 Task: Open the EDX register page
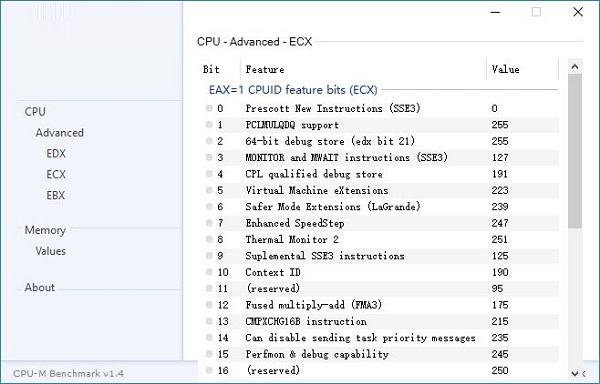pos(56,153)
